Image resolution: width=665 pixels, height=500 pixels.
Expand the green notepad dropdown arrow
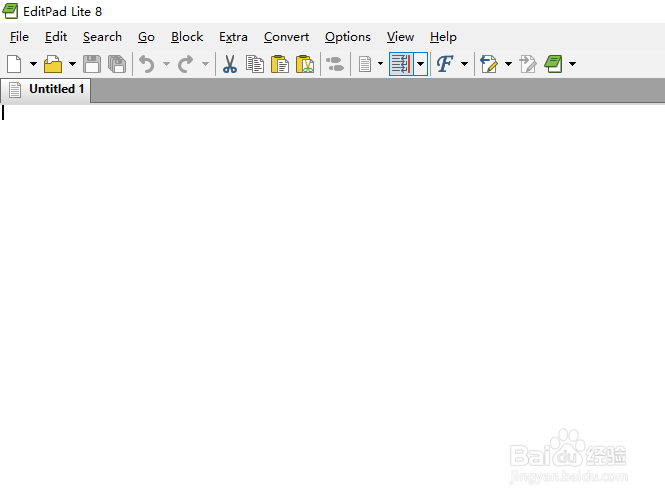click(x=572, y=64)
